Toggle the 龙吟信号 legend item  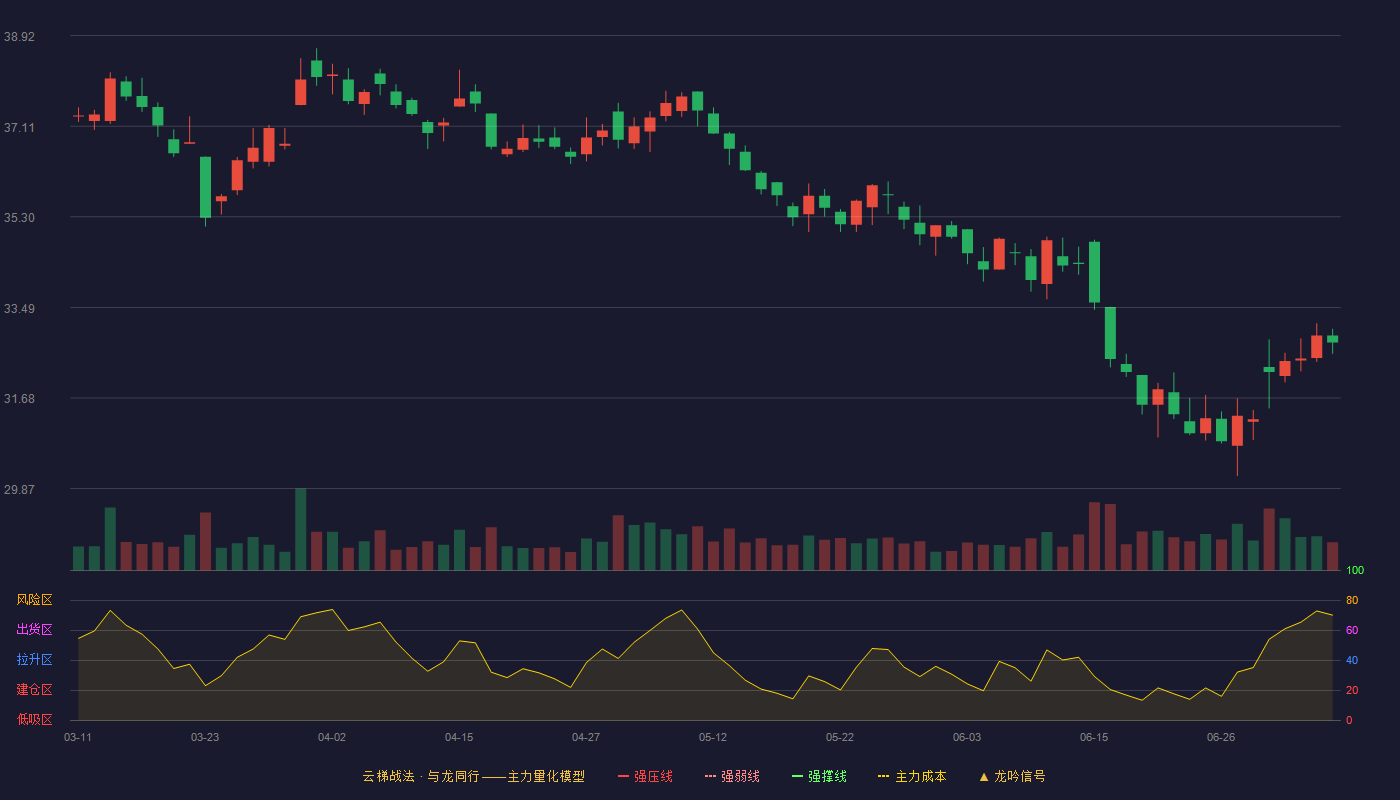click(1012, 776)
